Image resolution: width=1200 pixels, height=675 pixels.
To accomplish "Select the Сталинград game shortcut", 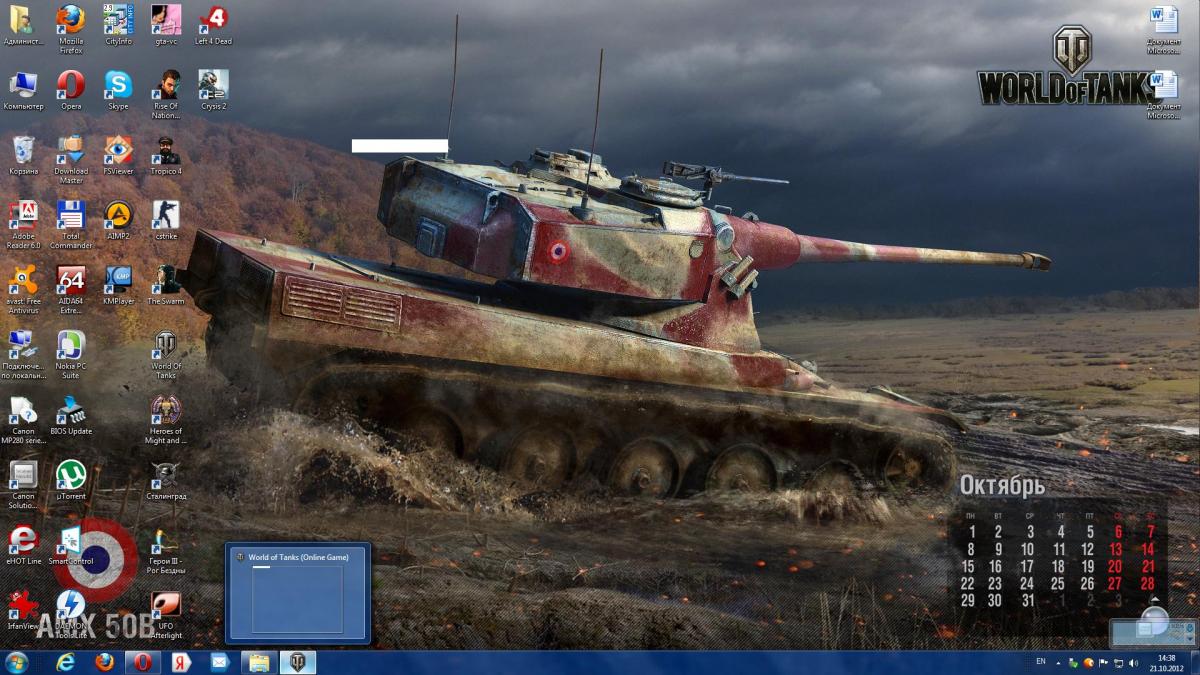I will [x=166, y=480].
